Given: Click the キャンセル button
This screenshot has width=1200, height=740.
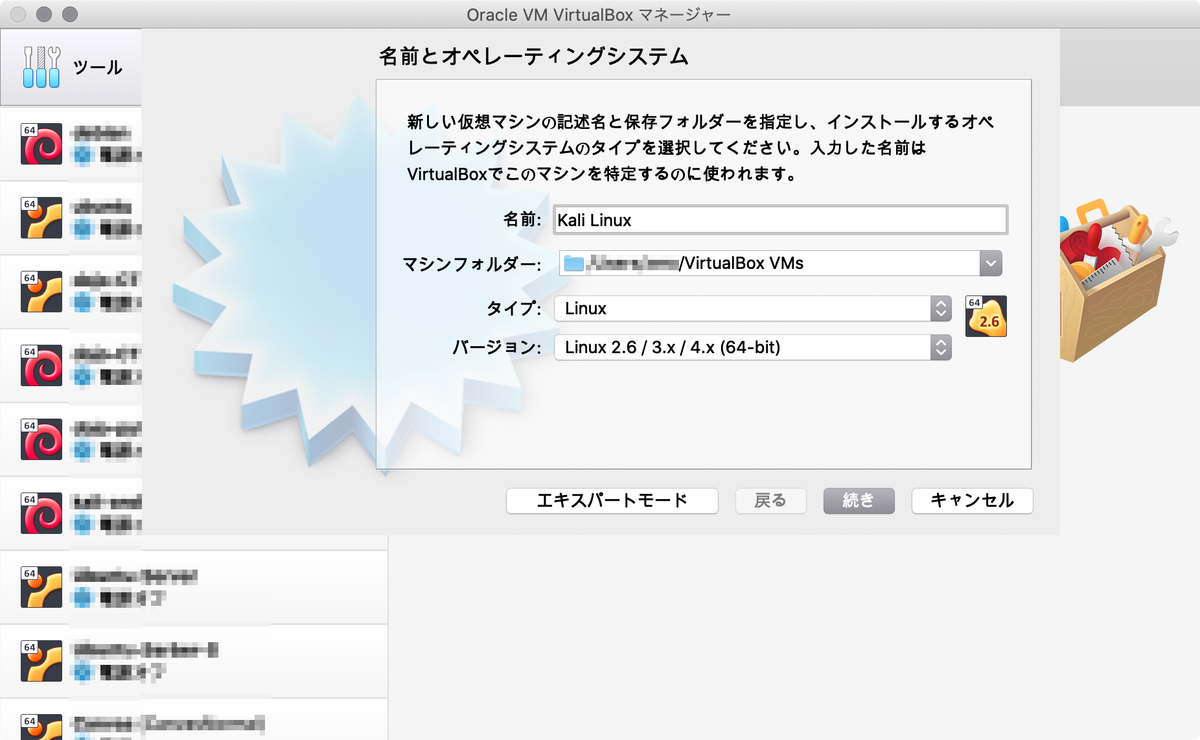Looking at the screenshot, I should pos(972,500).
